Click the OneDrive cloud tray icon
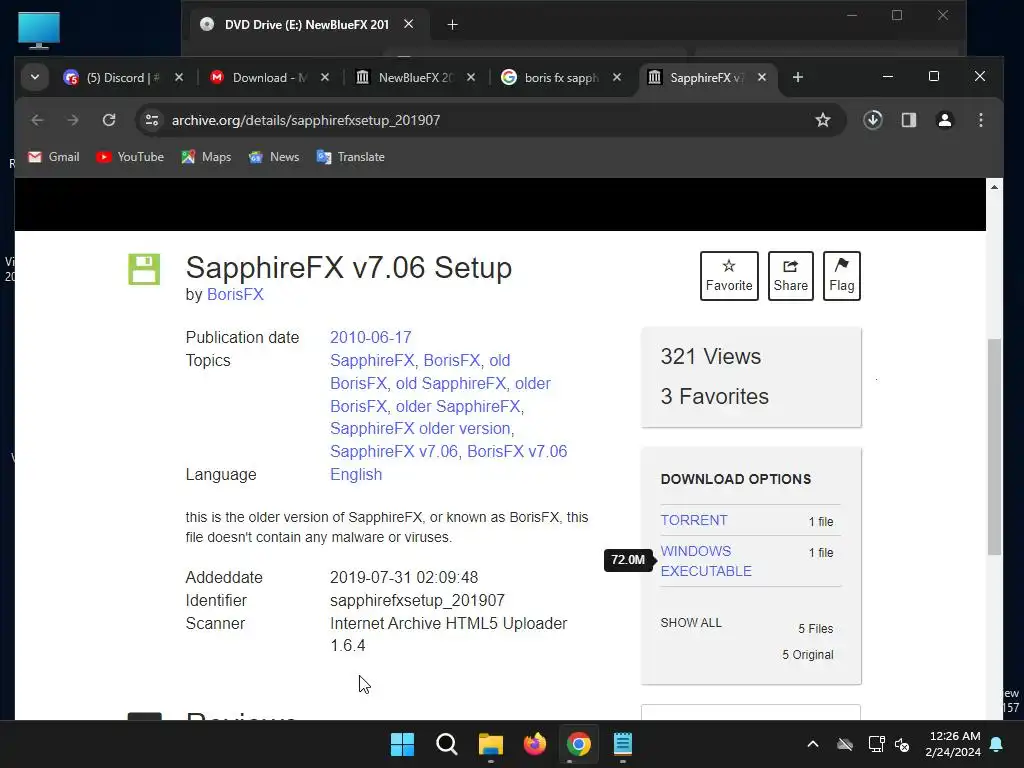The width and height of the screenshot is (1024, 768). pyautogui.click(x=845, y=744)
